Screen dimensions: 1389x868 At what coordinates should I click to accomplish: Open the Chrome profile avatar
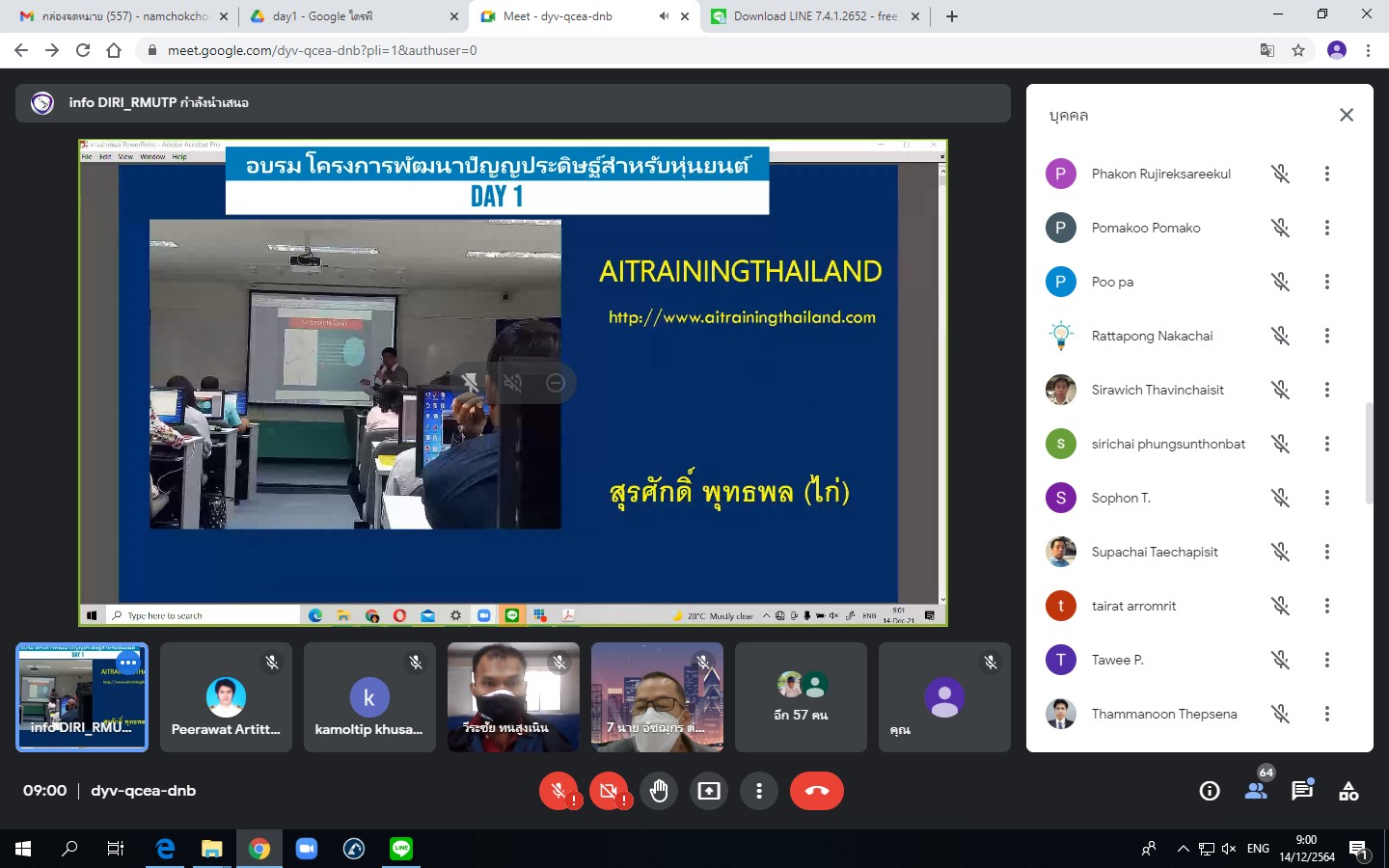point(1337,50)
